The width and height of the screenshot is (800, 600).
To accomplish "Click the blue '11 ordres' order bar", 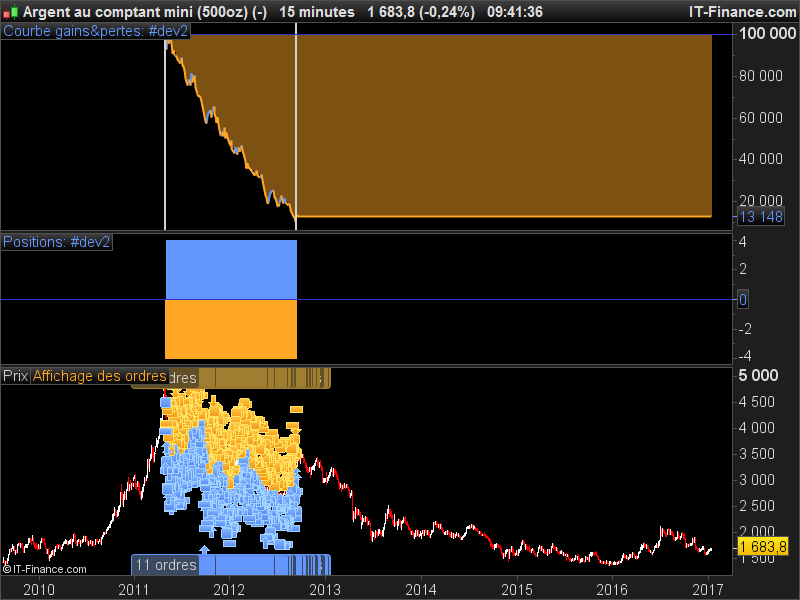I will pos(231,565).
